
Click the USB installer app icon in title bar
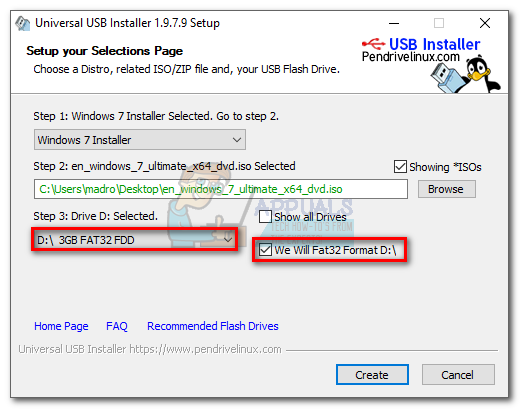(22, 23)
